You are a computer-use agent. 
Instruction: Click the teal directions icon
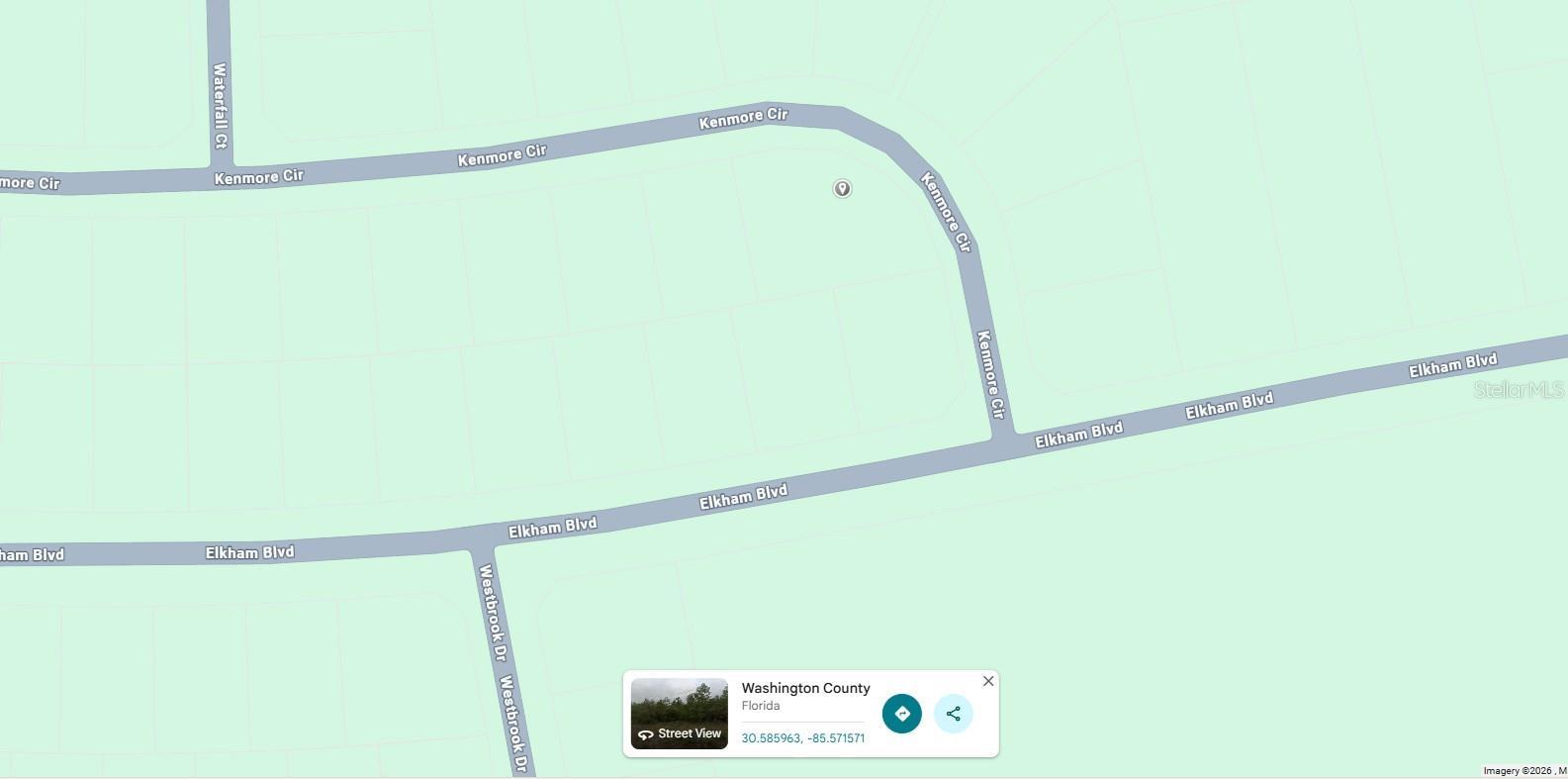(901, 714)
